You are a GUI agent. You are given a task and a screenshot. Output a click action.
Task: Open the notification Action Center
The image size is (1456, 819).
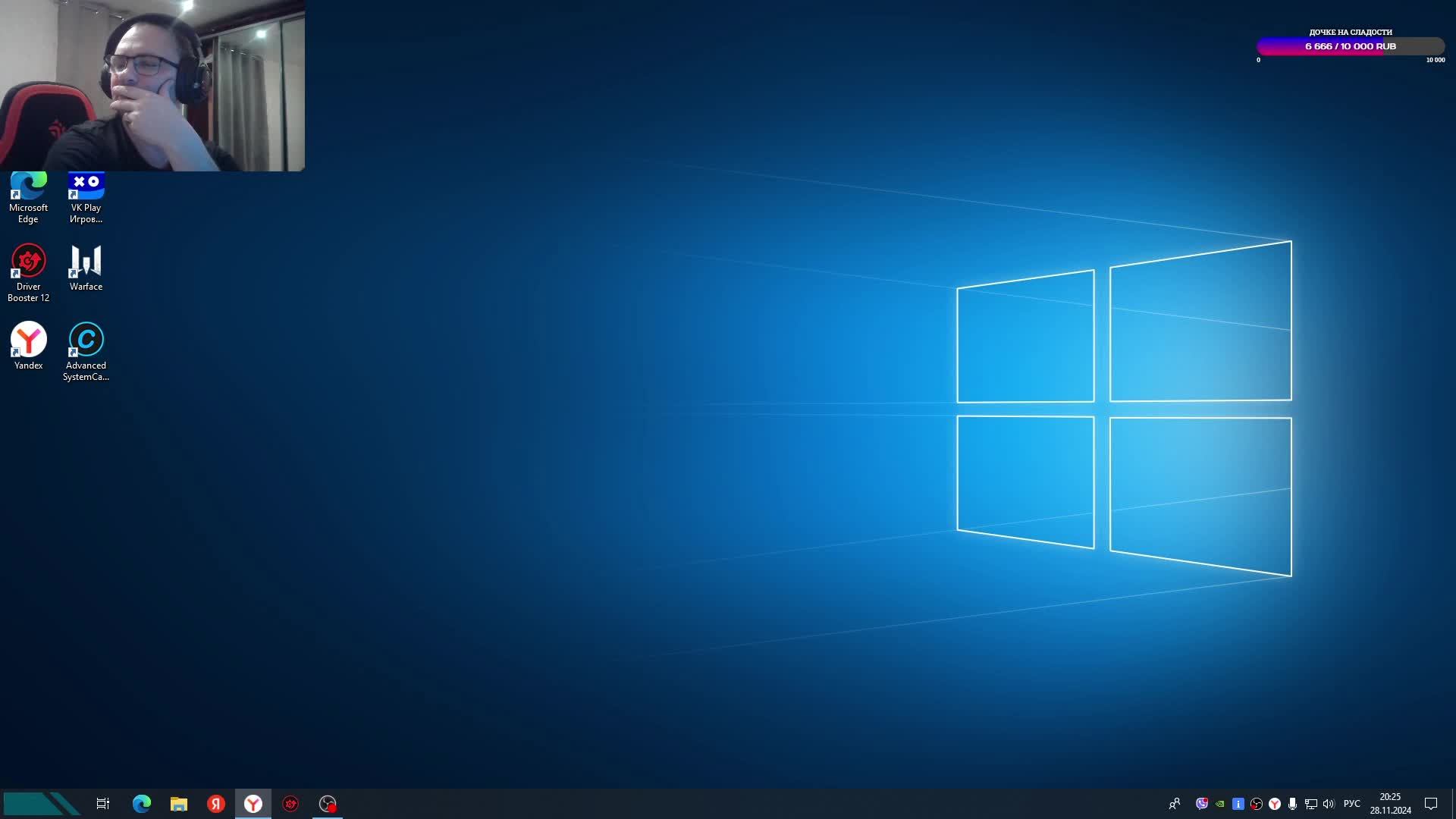pos(1431,804)
